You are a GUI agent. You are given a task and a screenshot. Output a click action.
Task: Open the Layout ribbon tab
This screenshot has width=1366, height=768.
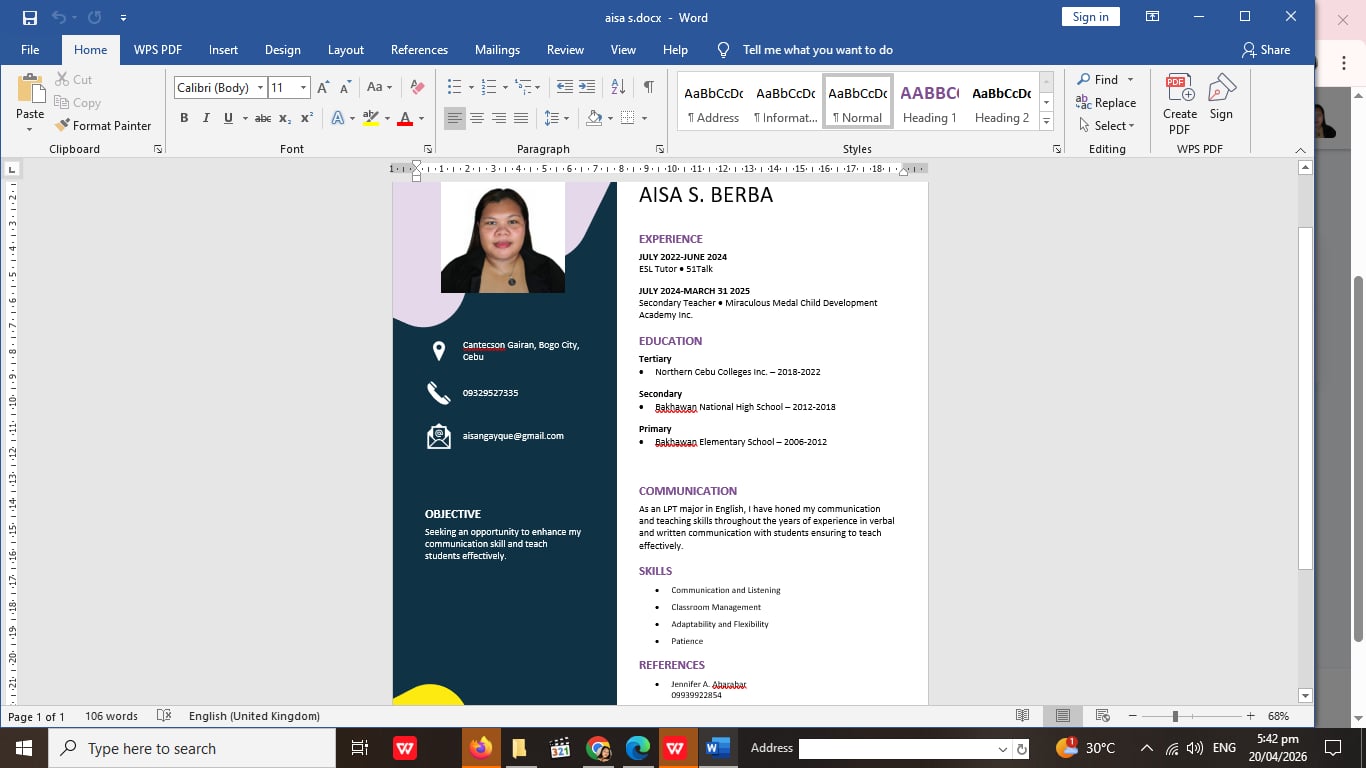346,50
